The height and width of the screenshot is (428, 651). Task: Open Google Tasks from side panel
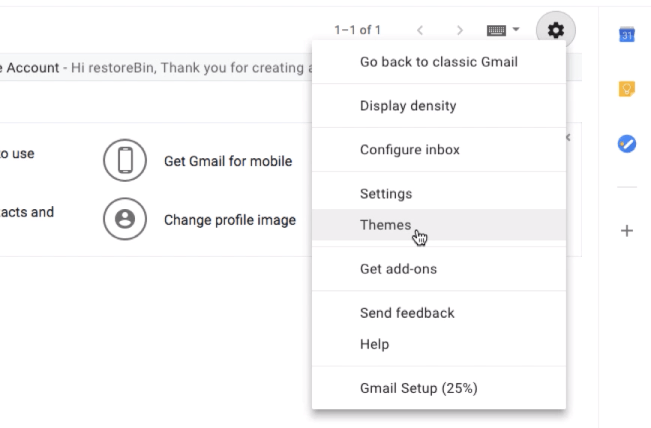tap(627, 144)
